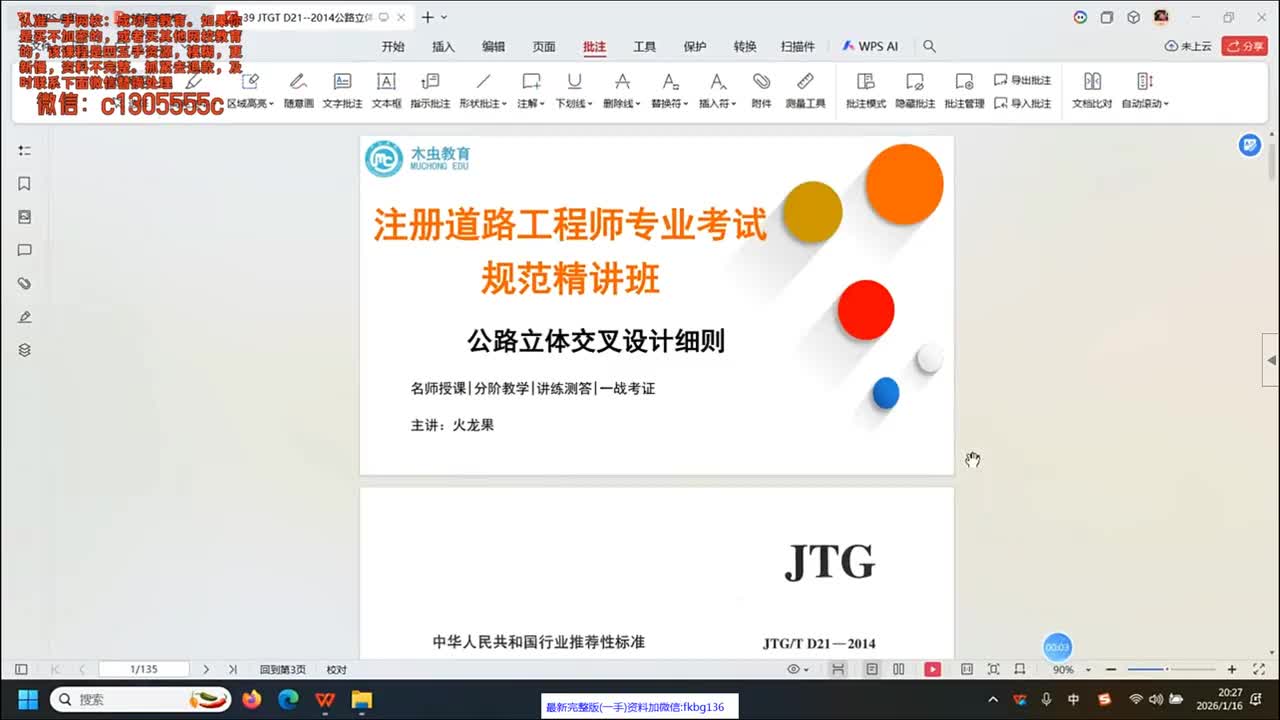The height and width of the screenshot is (720, 1280).
Task: Click 校对 proofread in status bar
Action: 337,669
